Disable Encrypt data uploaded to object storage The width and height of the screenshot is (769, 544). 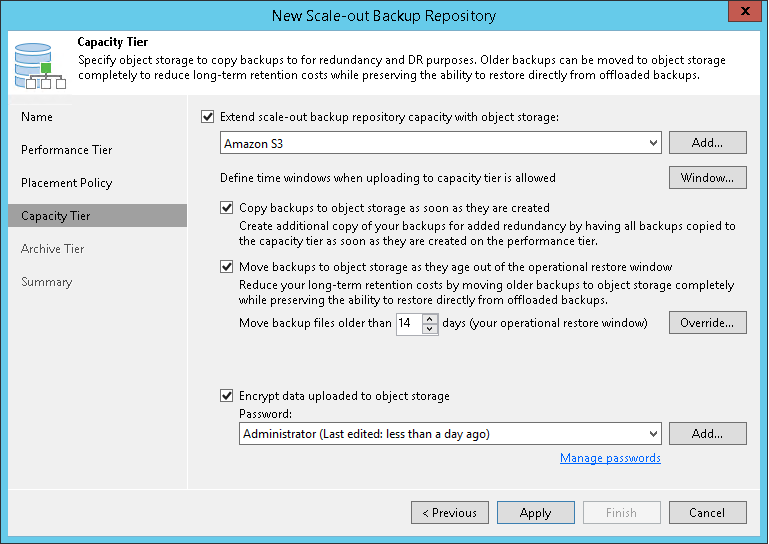point(226,396)
